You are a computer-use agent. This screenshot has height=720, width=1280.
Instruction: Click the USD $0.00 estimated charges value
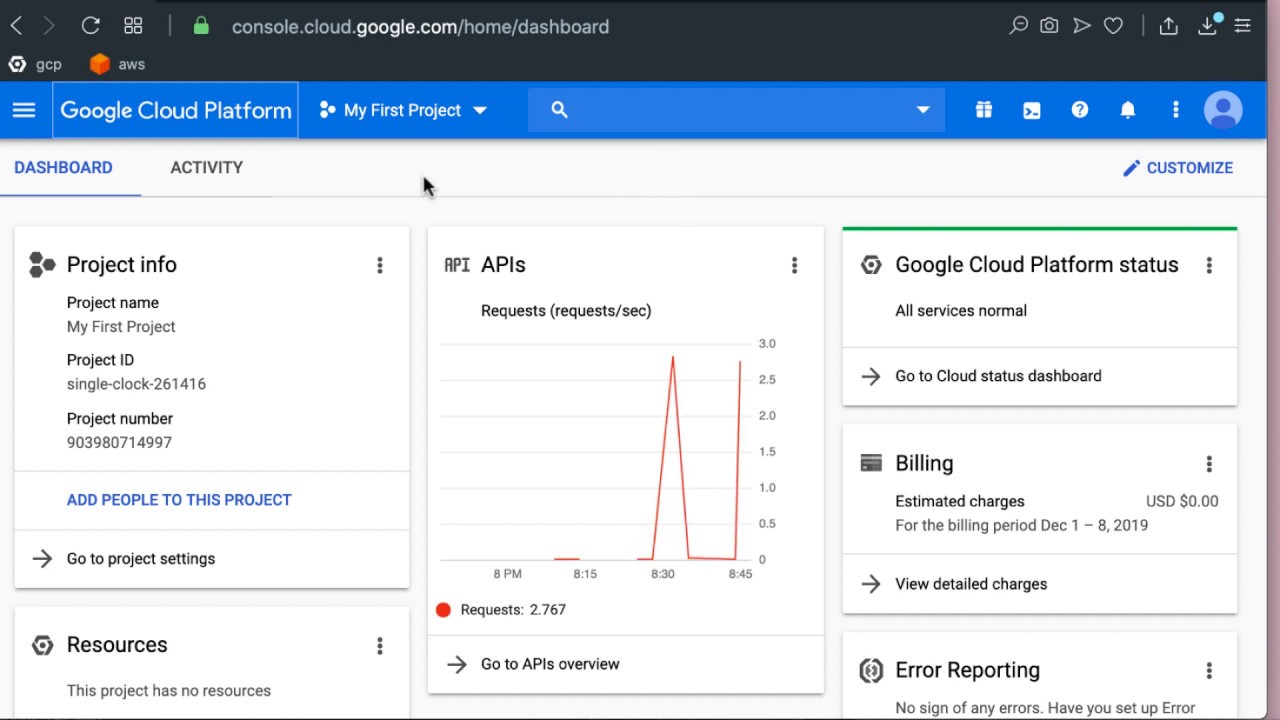(x=1182, y=501)
